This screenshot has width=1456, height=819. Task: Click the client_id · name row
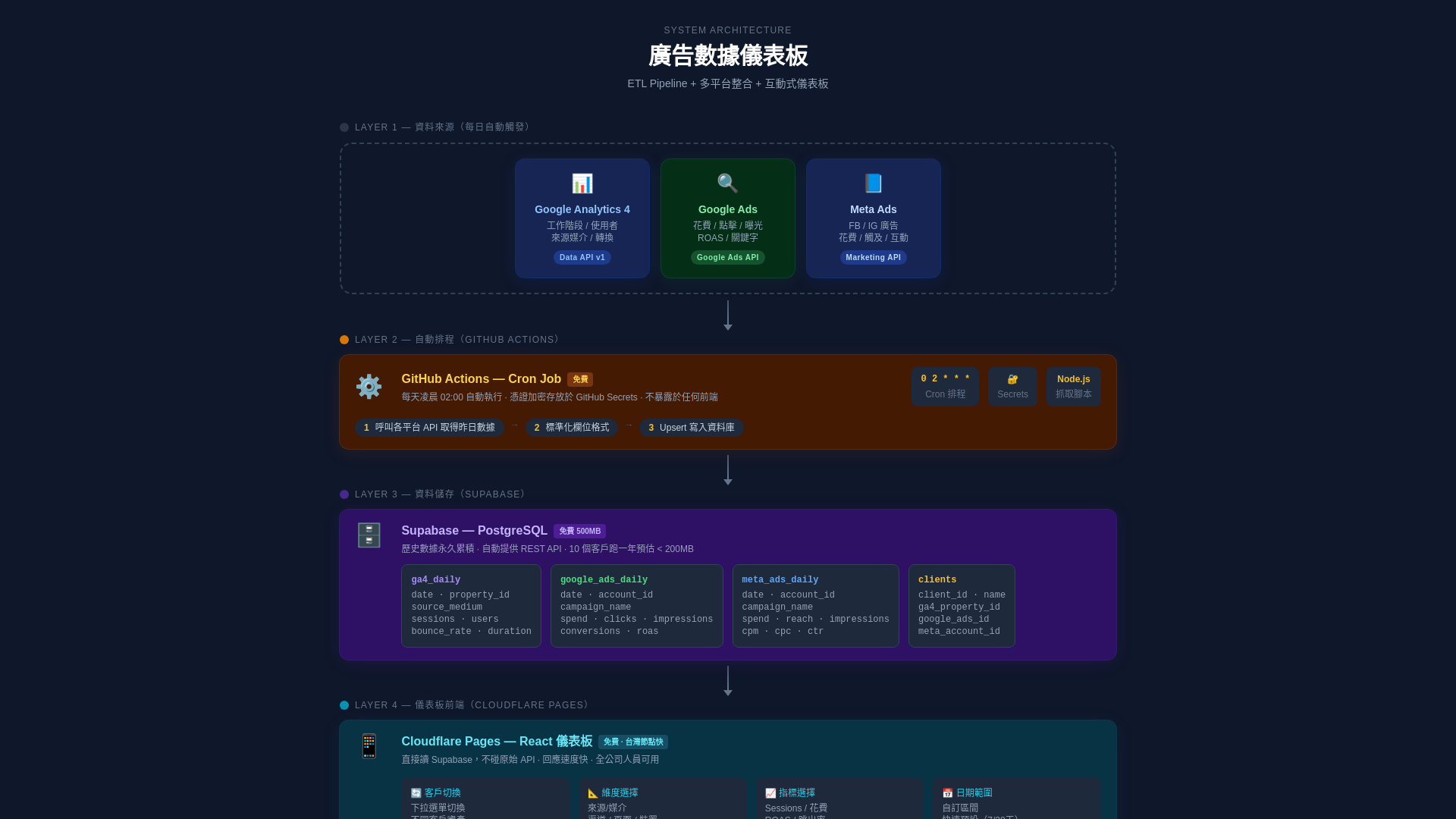pos(962,595)
